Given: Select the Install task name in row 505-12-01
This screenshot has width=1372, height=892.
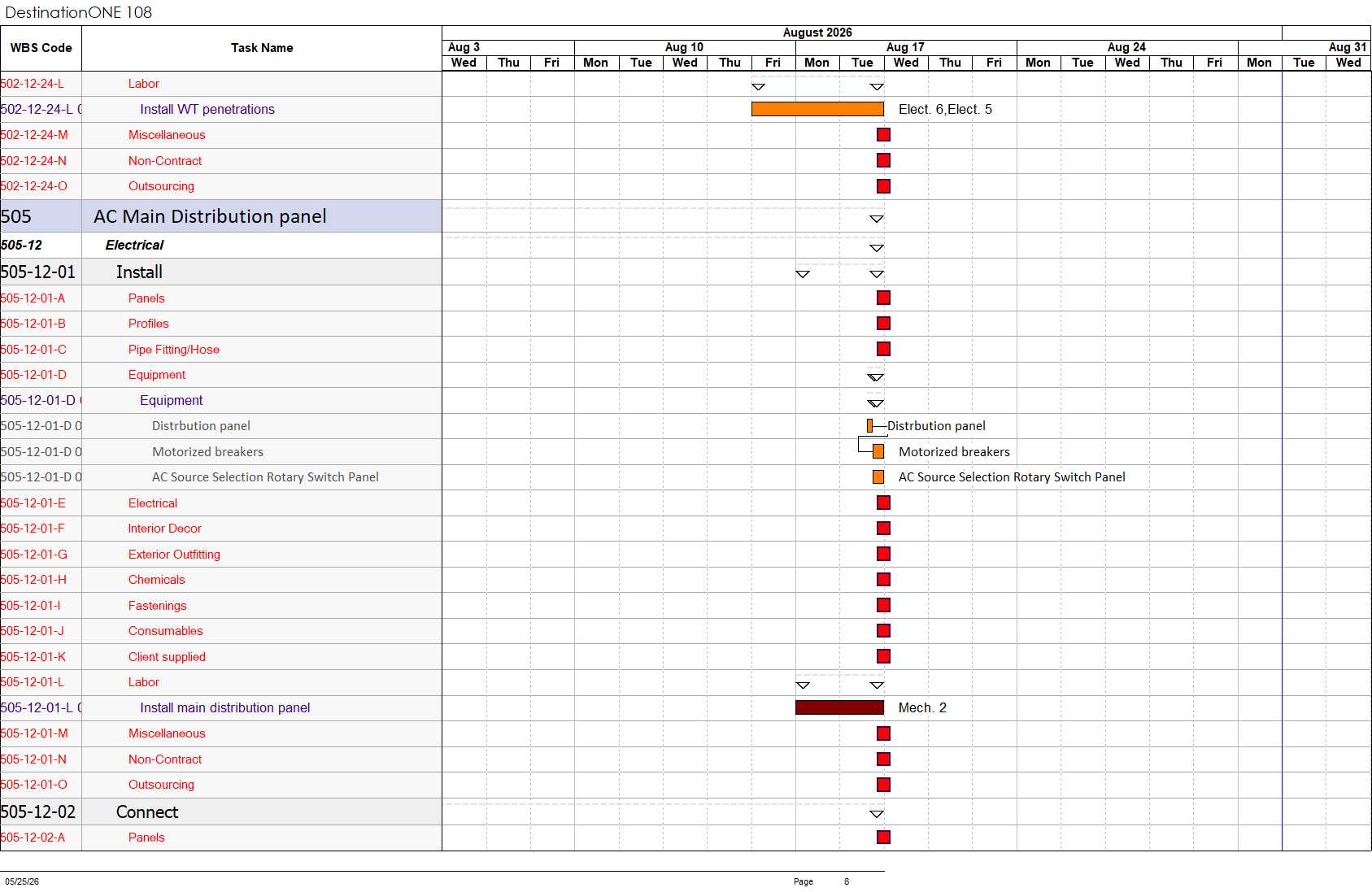Looking at the screenshot, I should [139, 272].
